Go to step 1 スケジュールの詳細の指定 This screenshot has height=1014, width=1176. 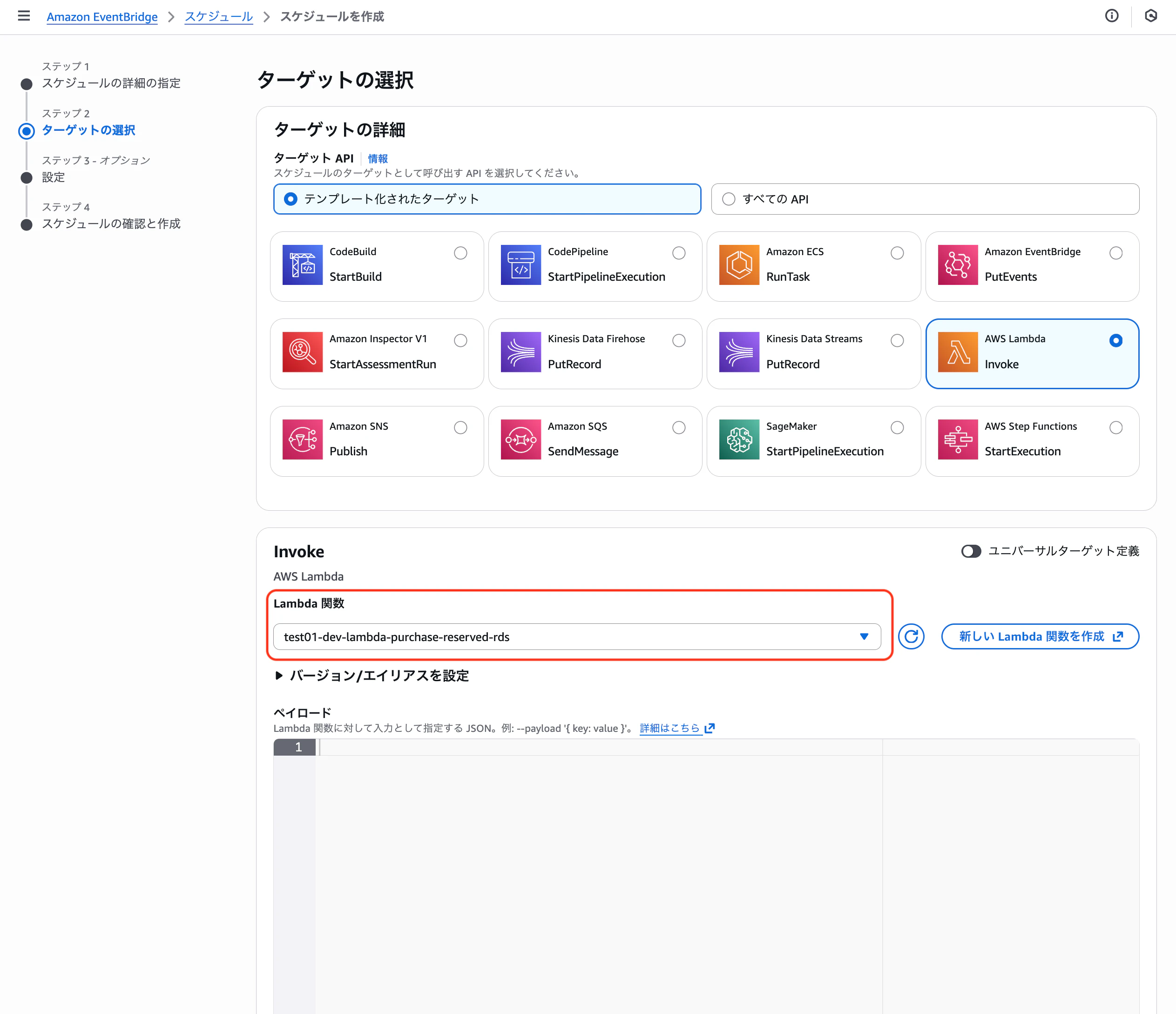[111, 83]
